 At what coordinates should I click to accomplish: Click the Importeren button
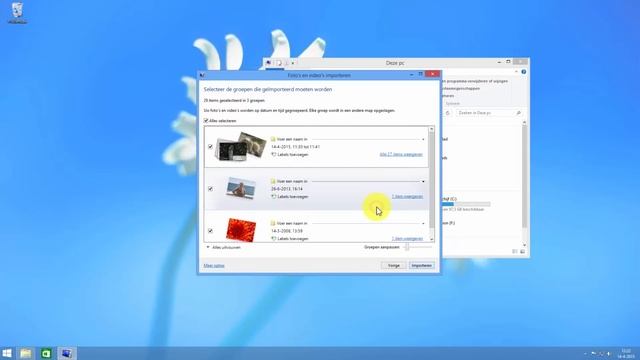422,266
